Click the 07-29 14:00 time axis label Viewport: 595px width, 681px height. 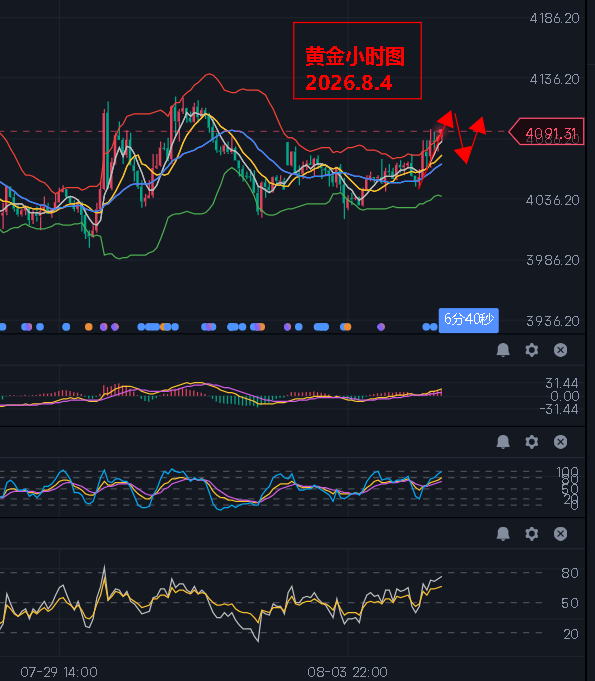(59, 672)
